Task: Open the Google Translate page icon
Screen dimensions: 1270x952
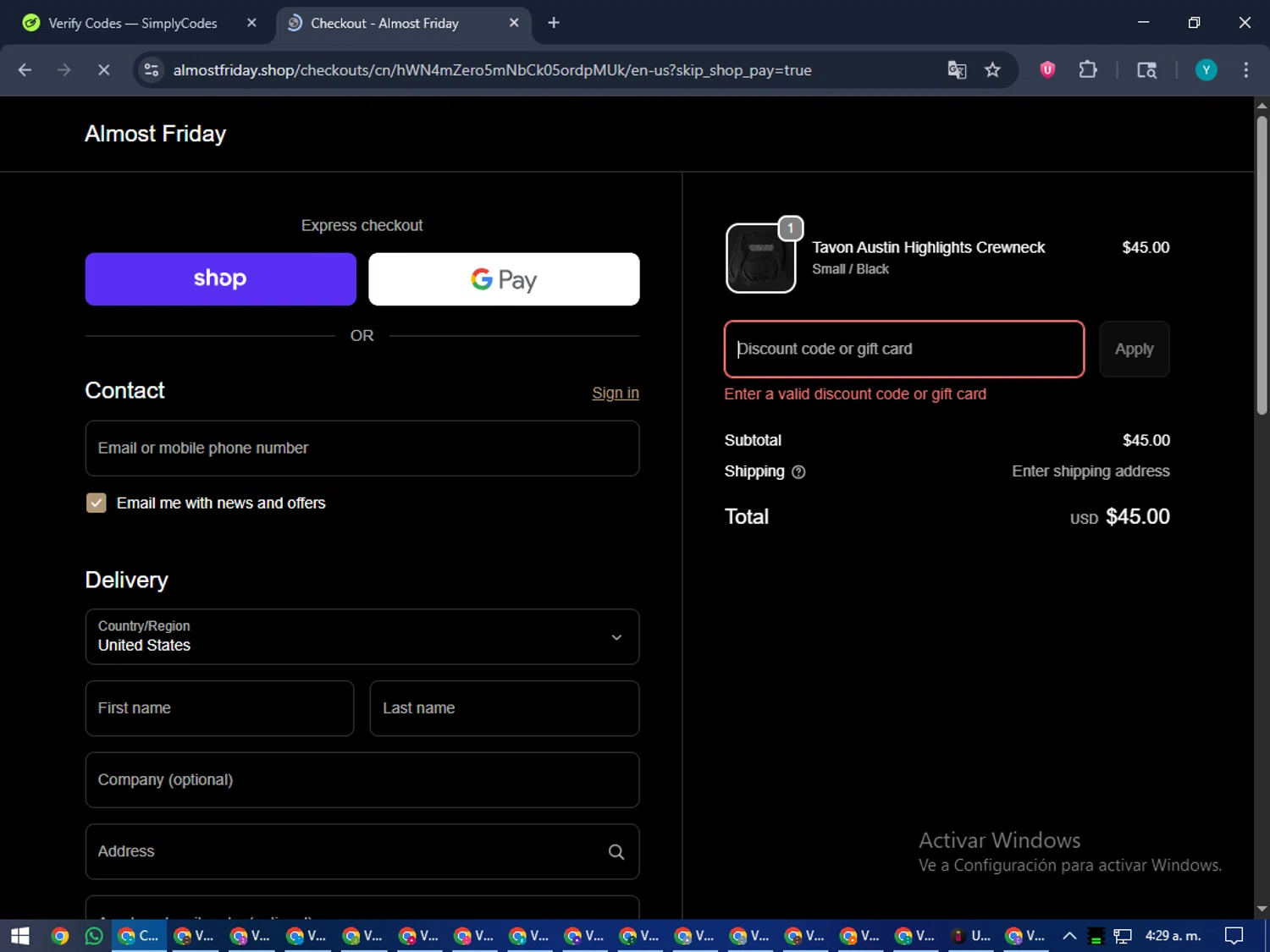Action: click(x=957, y=70)
